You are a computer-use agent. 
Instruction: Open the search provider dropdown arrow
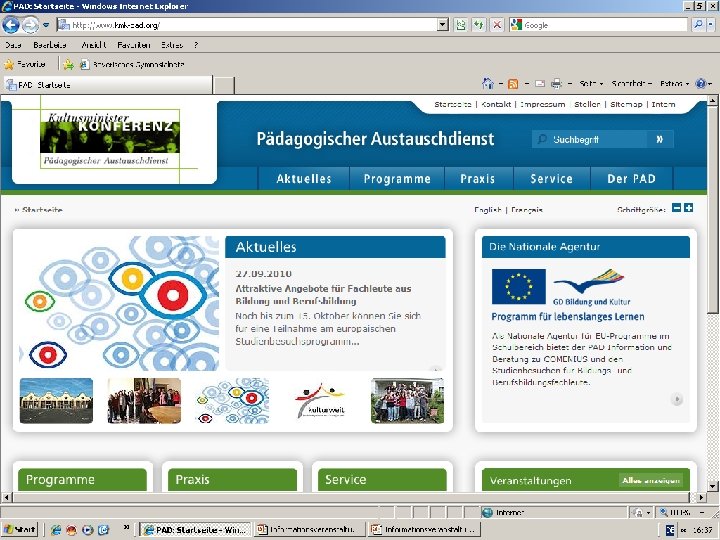tap(711, 25)
